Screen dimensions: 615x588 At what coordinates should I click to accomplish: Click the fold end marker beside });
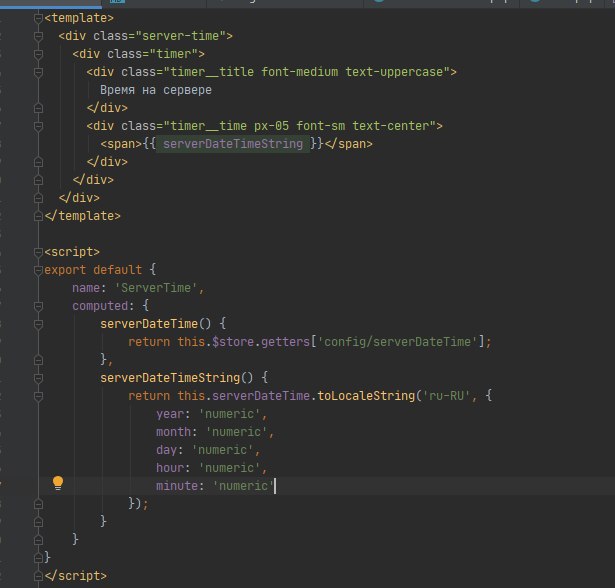point(38,504)
